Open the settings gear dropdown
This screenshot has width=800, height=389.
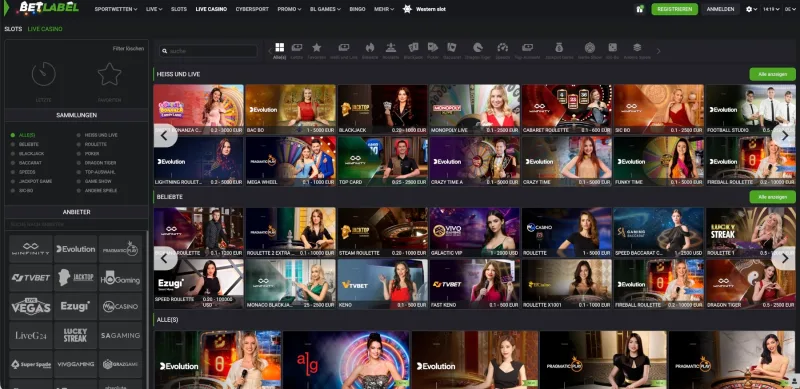[751, 9]
